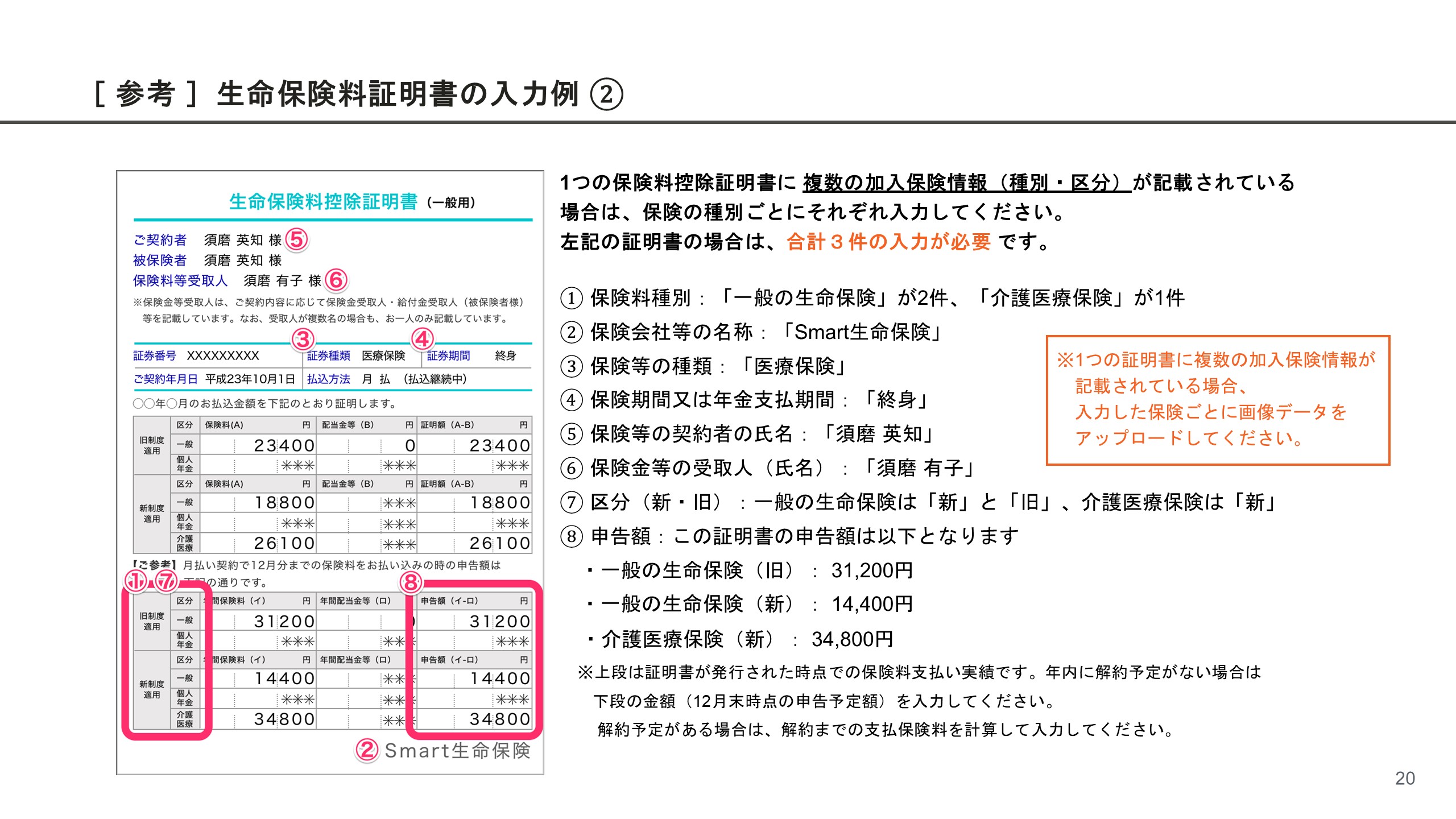Image resolution: width=1456 pixels, height=819 pixels.
Task: Click pink circled number 2 beside Smart生命保険
Action: coord(367,750)
